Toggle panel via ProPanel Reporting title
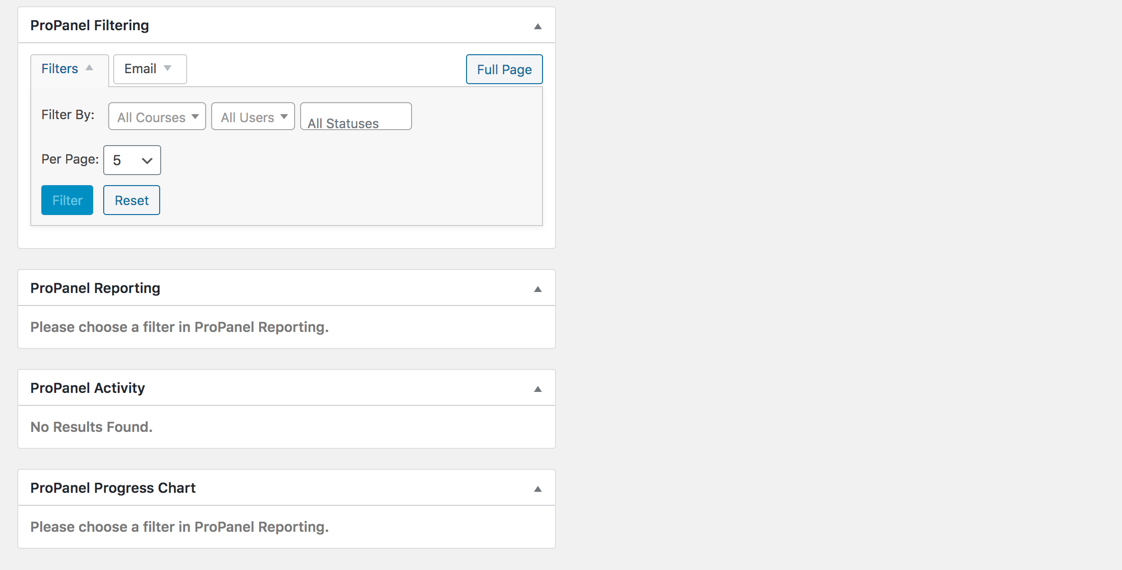1122x570 pixels. click(95, 288)
